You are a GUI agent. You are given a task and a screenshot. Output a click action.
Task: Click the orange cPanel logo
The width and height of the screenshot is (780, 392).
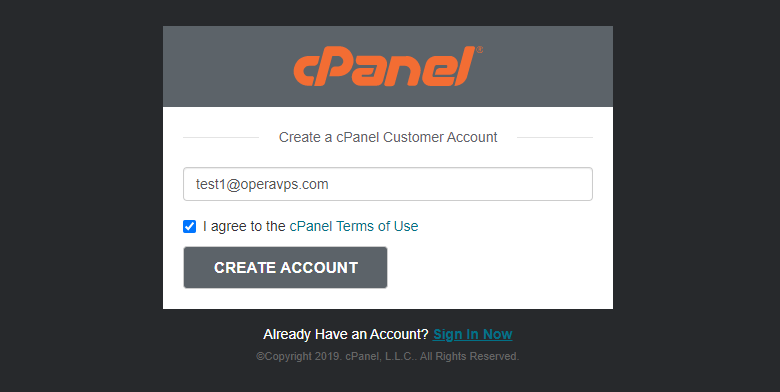click(x=388, y=66)
